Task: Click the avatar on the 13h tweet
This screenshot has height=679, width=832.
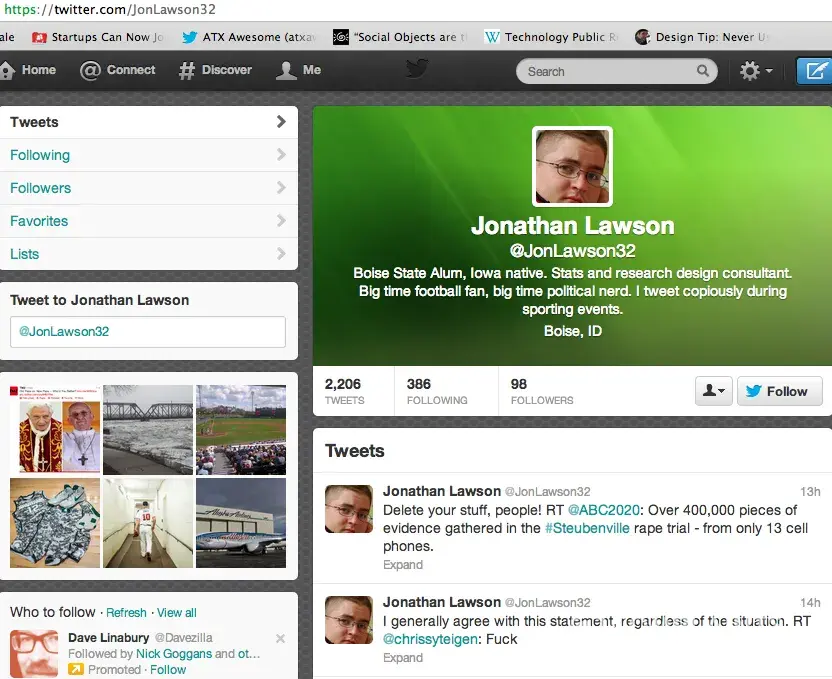Action: pos(349,509)
